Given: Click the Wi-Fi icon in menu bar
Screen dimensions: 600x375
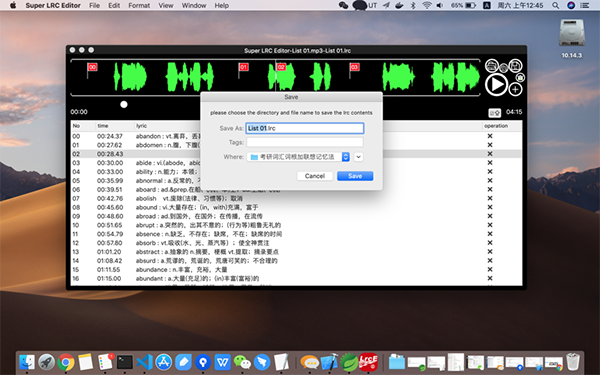Looking at the screenshot, I should click(x=427, y=5).
